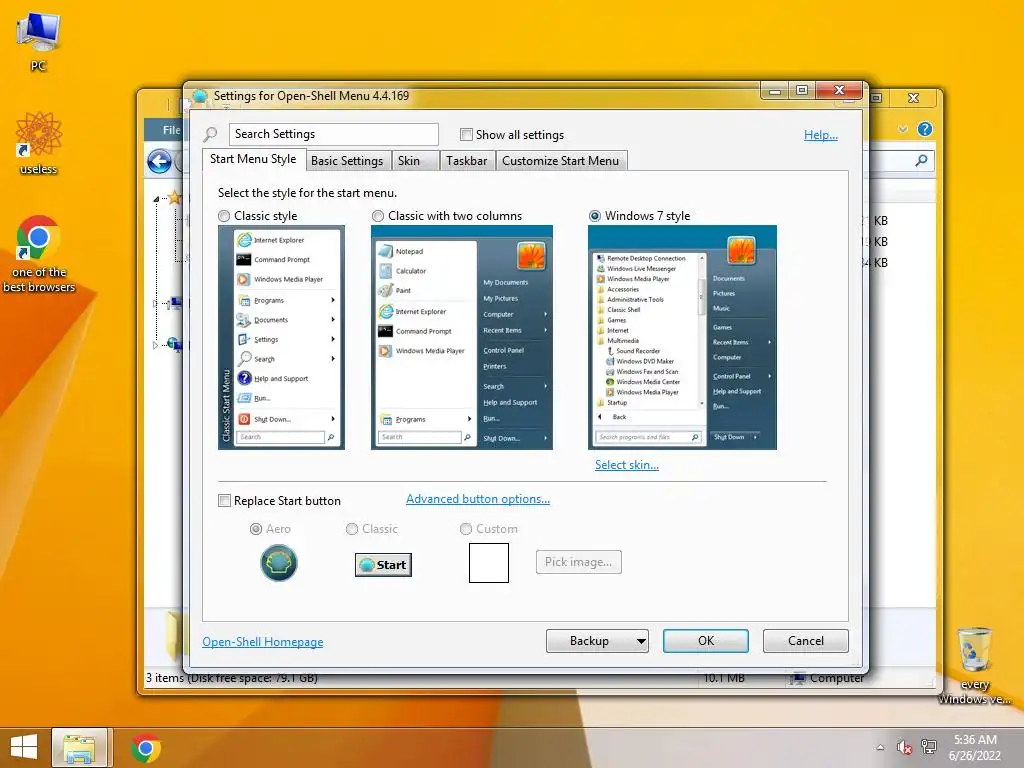
Task: Select the useless desktop shortcut
Action: pos(38,143)
